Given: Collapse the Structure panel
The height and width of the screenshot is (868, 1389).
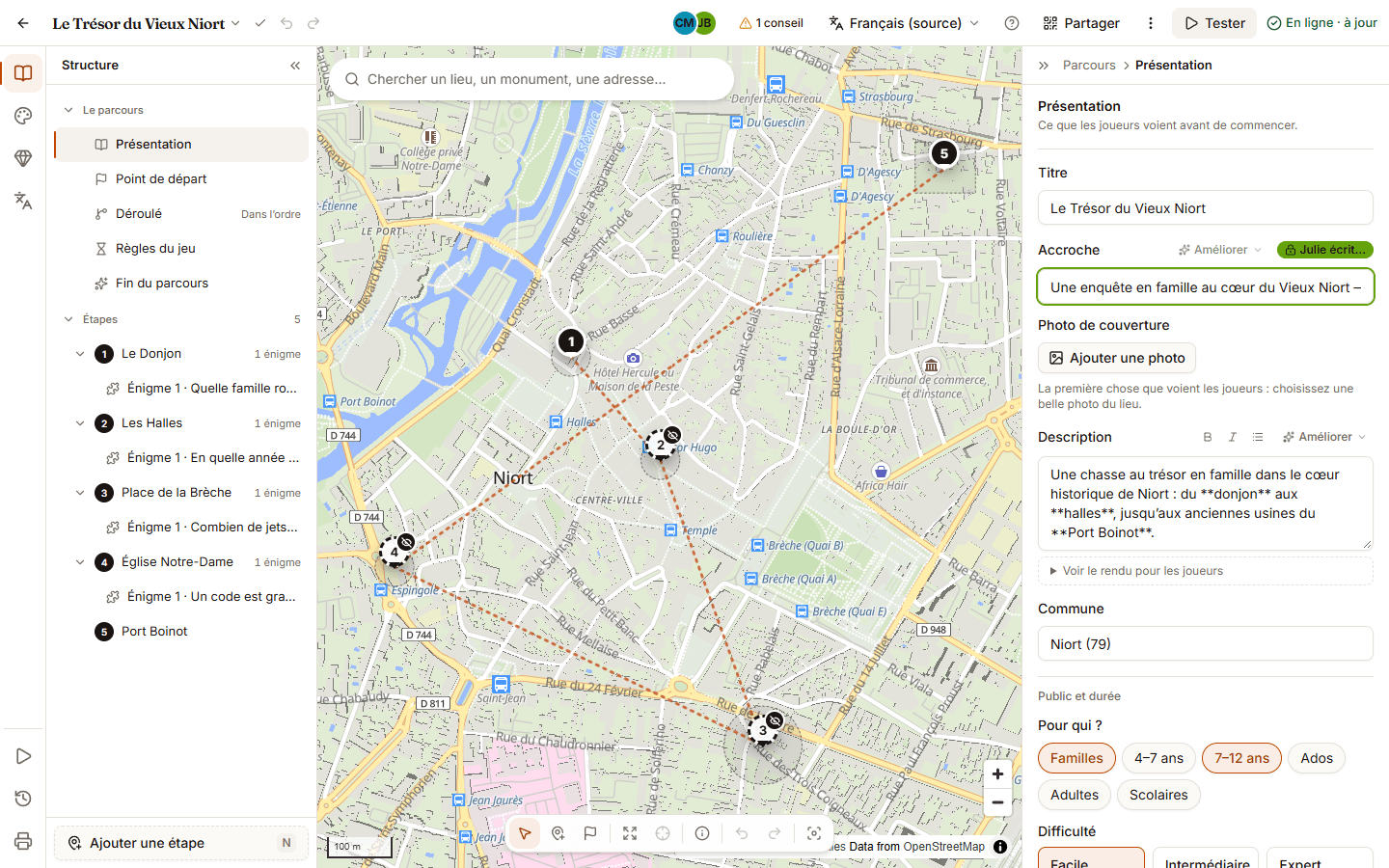Looking at the screenshot, I should click(x=295, y=66).
